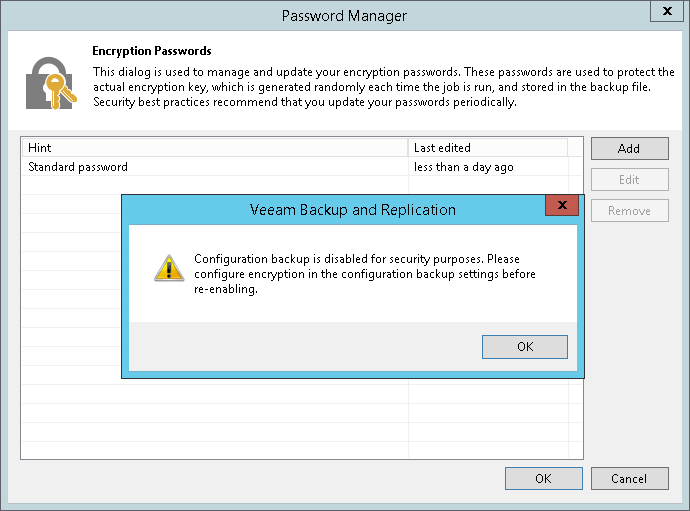Click the Add password button

click(x=629, y=149)
